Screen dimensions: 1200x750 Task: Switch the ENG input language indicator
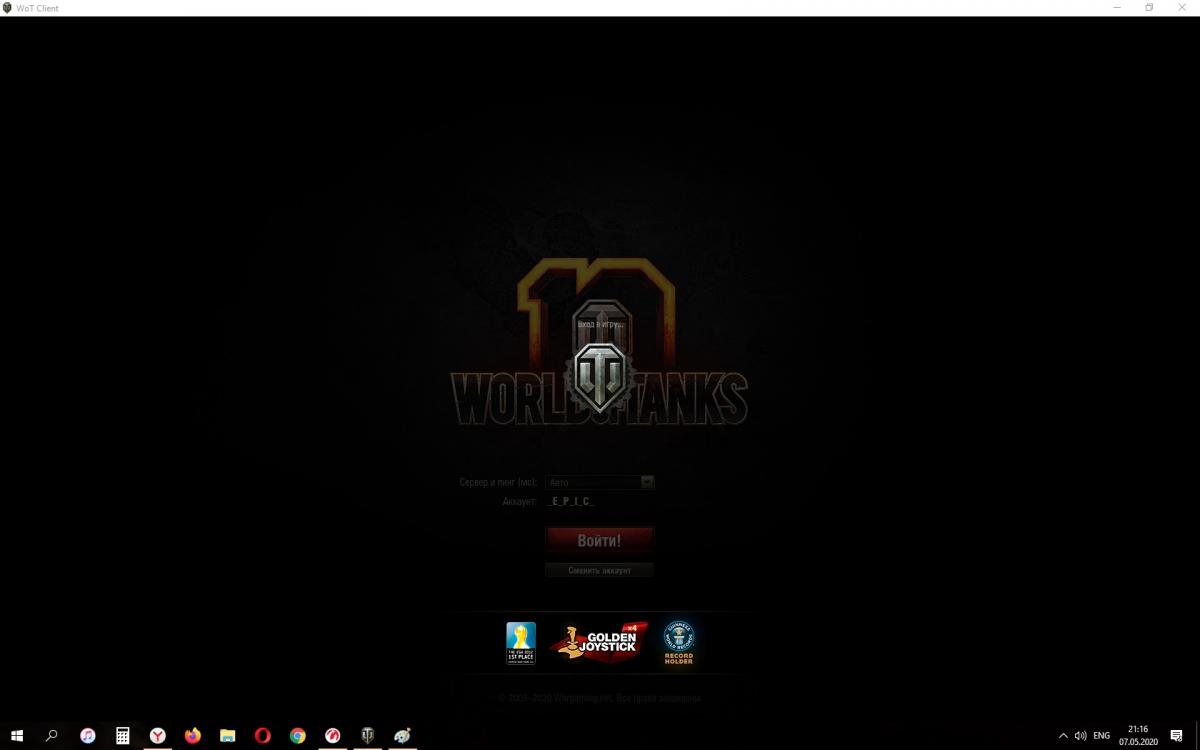[1101, 736]
